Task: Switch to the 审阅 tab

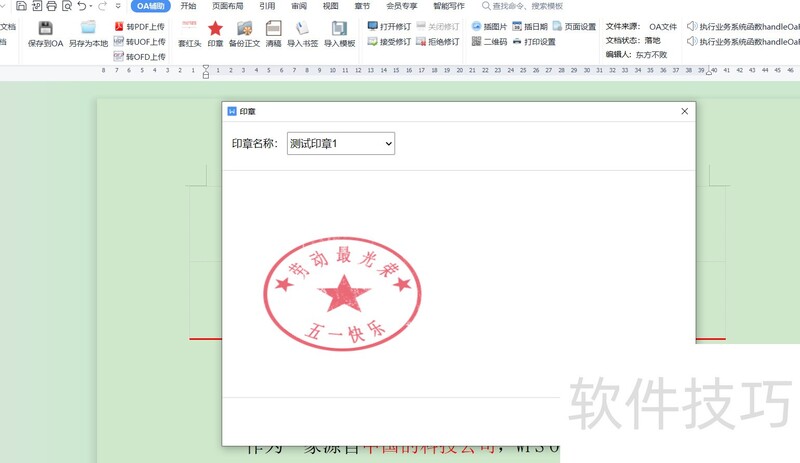Action: click(x=299, y=6)
